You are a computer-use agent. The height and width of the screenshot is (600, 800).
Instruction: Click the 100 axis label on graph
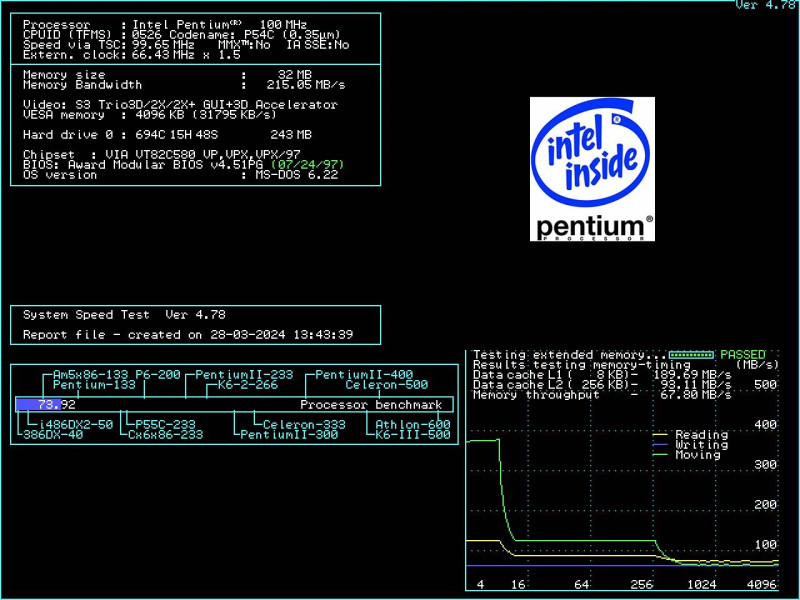(766, 545)
